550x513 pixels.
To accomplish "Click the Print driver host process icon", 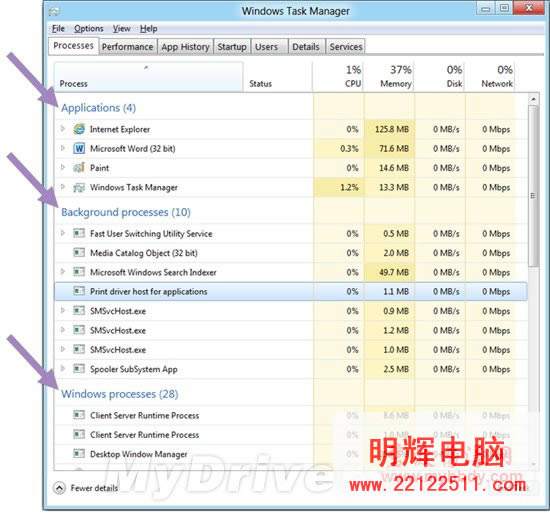I will (79, 291).
